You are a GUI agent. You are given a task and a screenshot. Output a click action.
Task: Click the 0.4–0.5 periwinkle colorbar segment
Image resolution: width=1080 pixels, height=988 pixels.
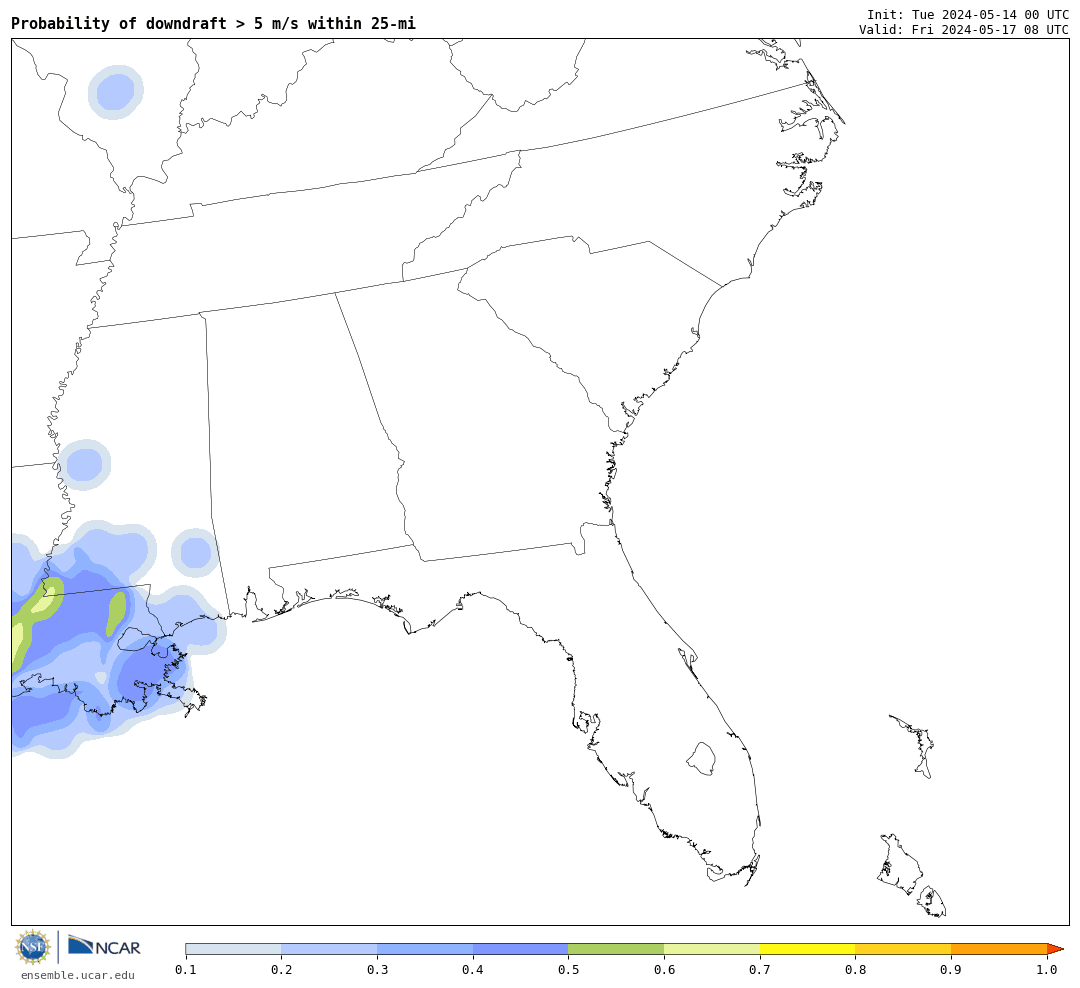coord(521,949)
